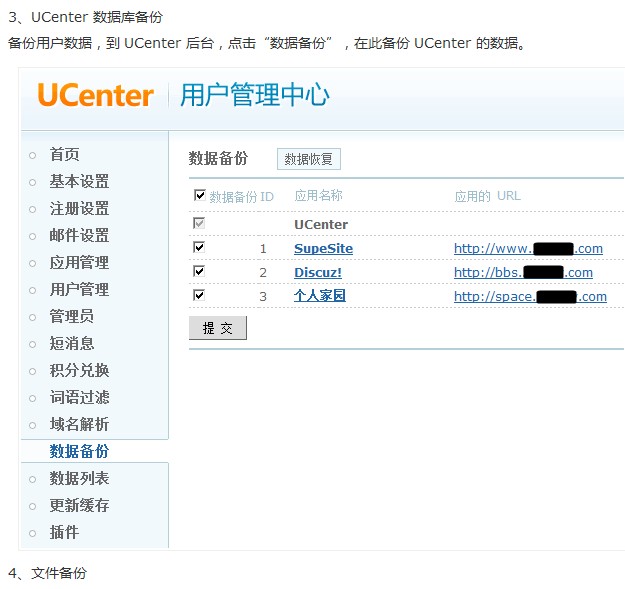
Task: Go to 域名解析 in sidebar
Action: point(79,424)
